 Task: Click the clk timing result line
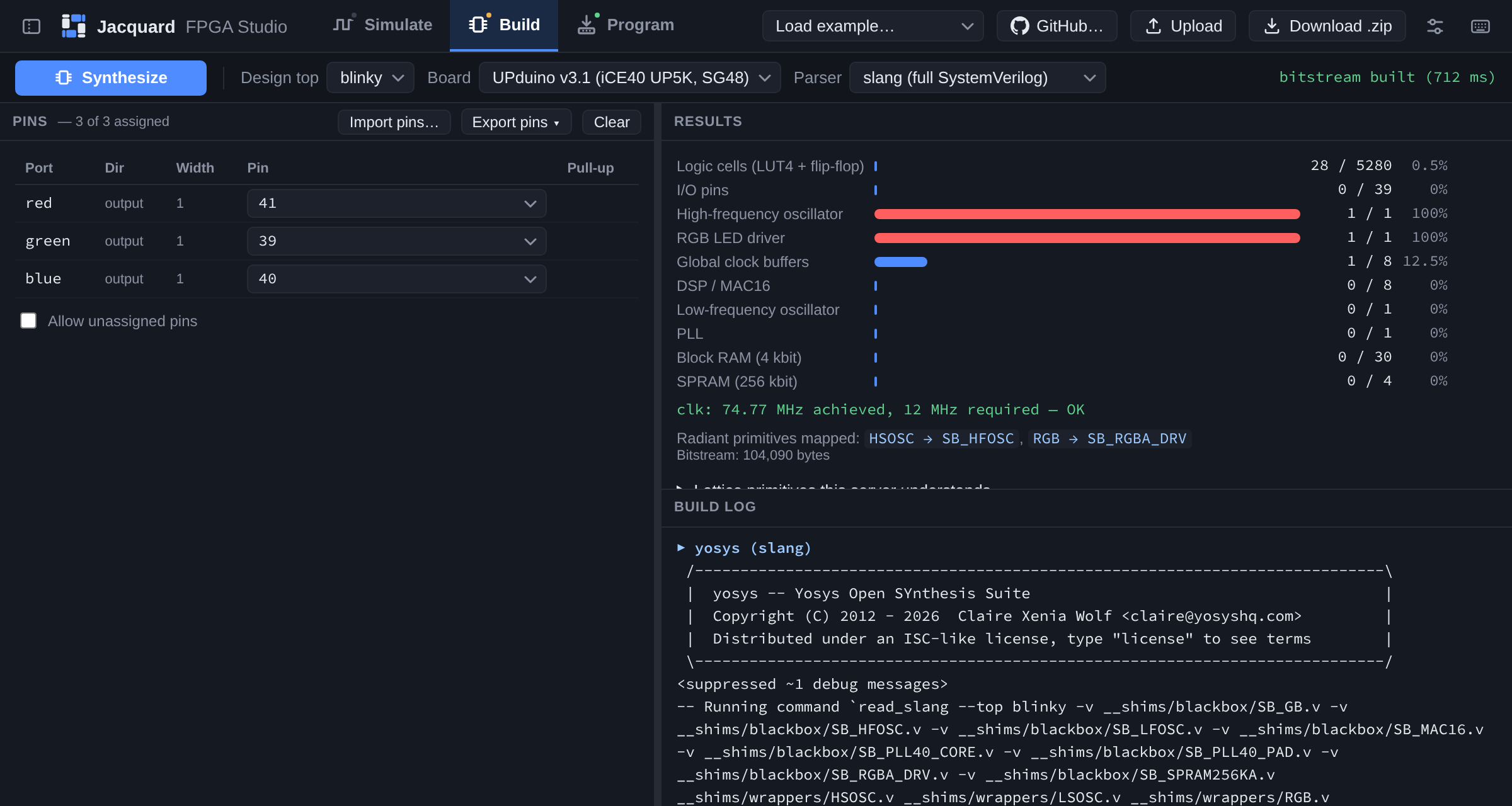point(881,409)
